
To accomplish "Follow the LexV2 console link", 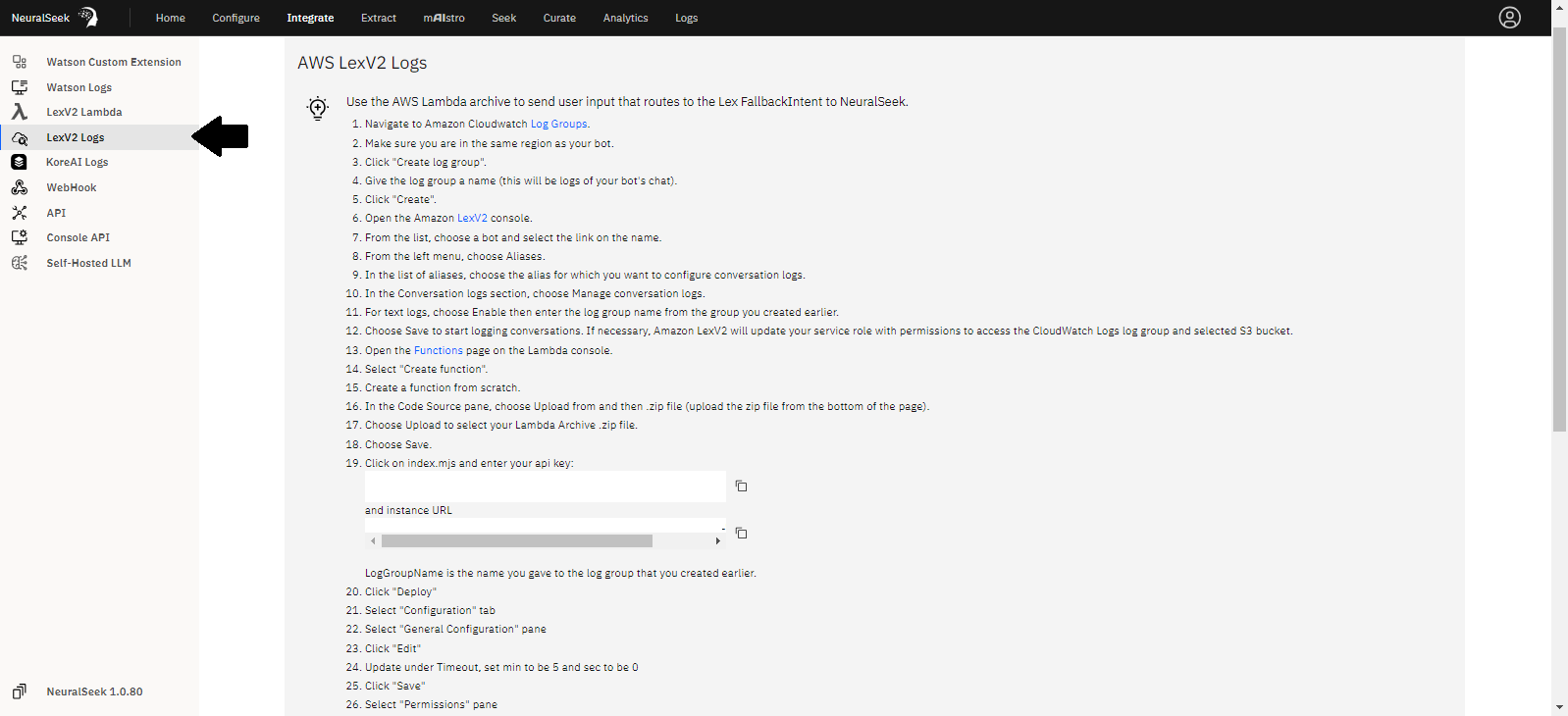I will pos(472,218).
